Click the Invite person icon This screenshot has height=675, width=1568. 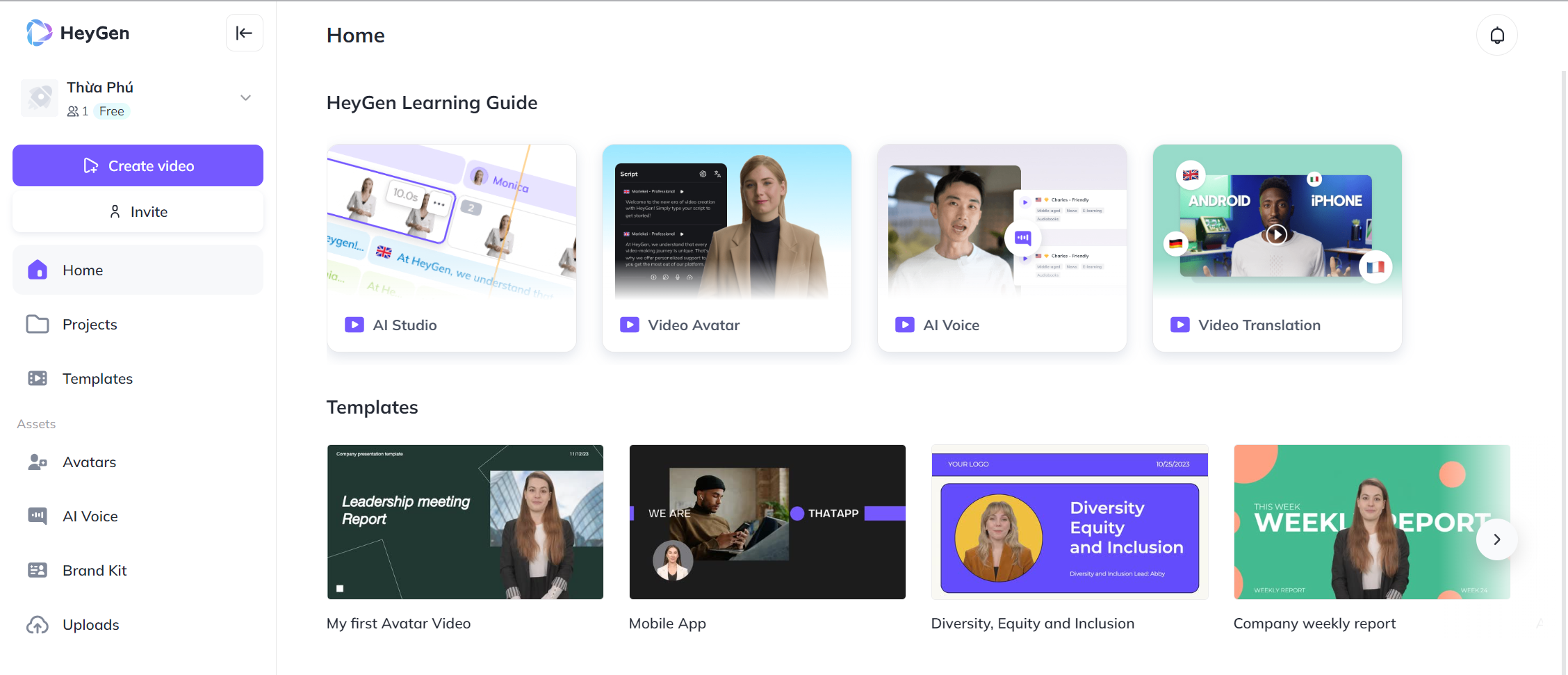click(115, 211)
